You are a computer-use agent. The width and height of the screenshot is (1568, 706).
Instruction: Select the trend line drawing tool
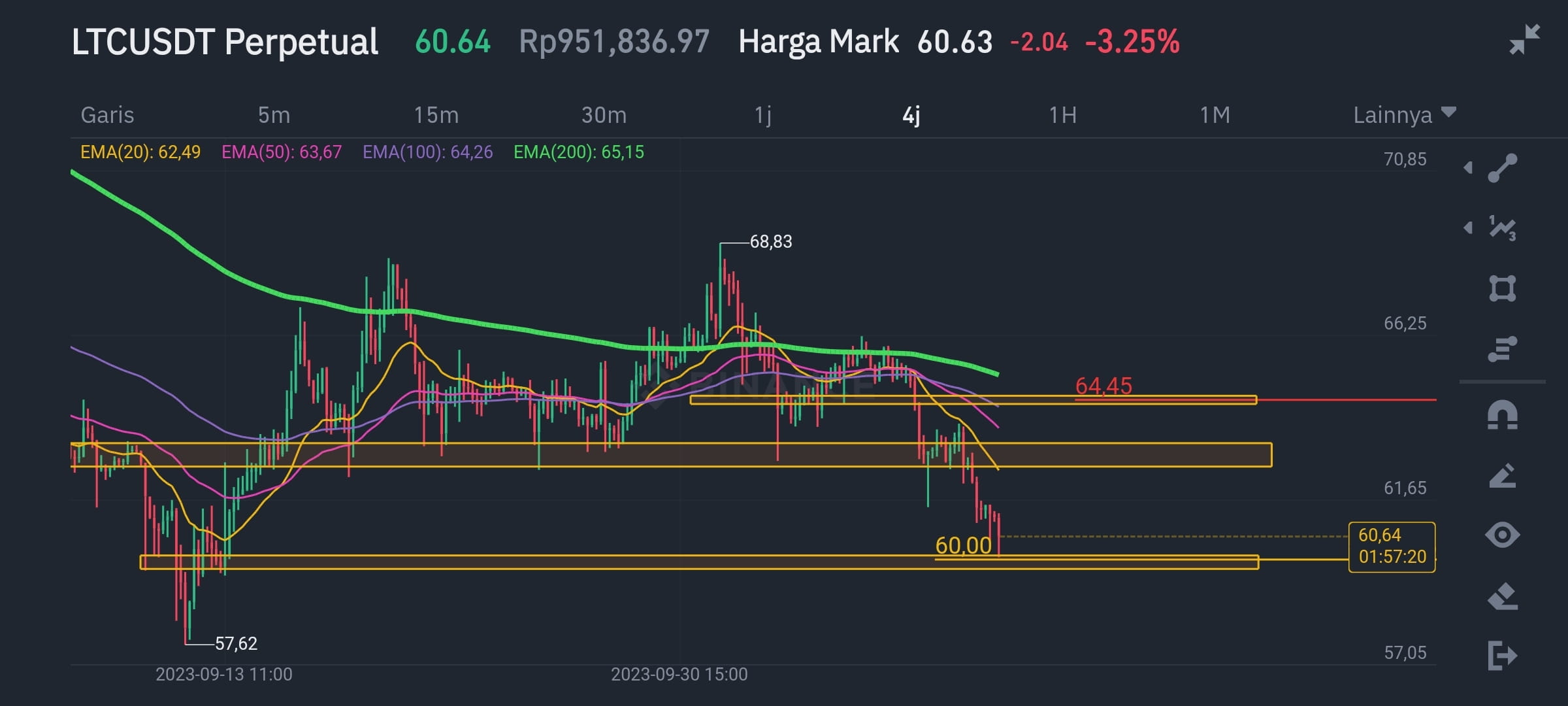point(1502,168)
